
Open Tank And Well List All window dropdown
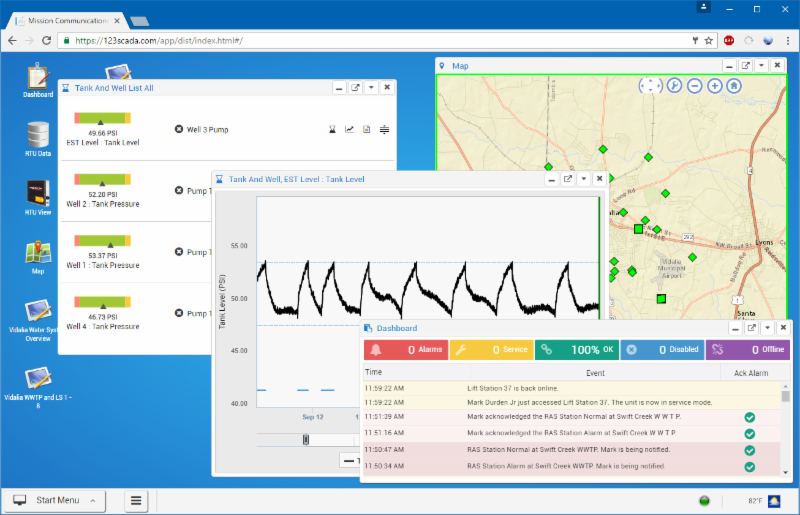pyautogui.click(x=370, y=88)
